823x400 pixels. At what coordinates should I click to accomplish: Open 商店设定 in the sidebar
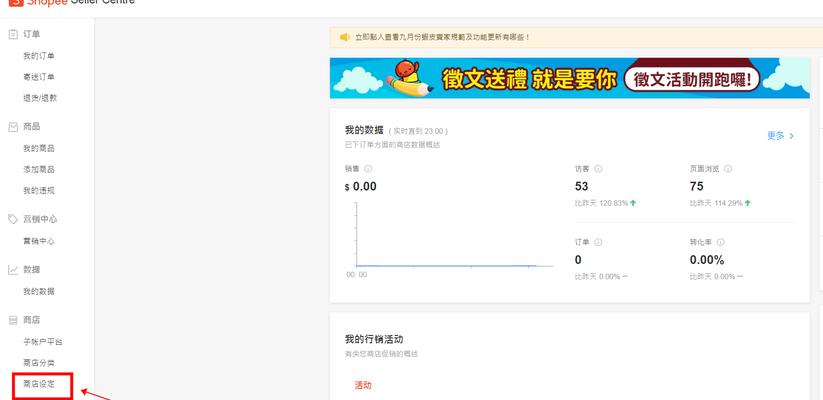click(39, 384)
